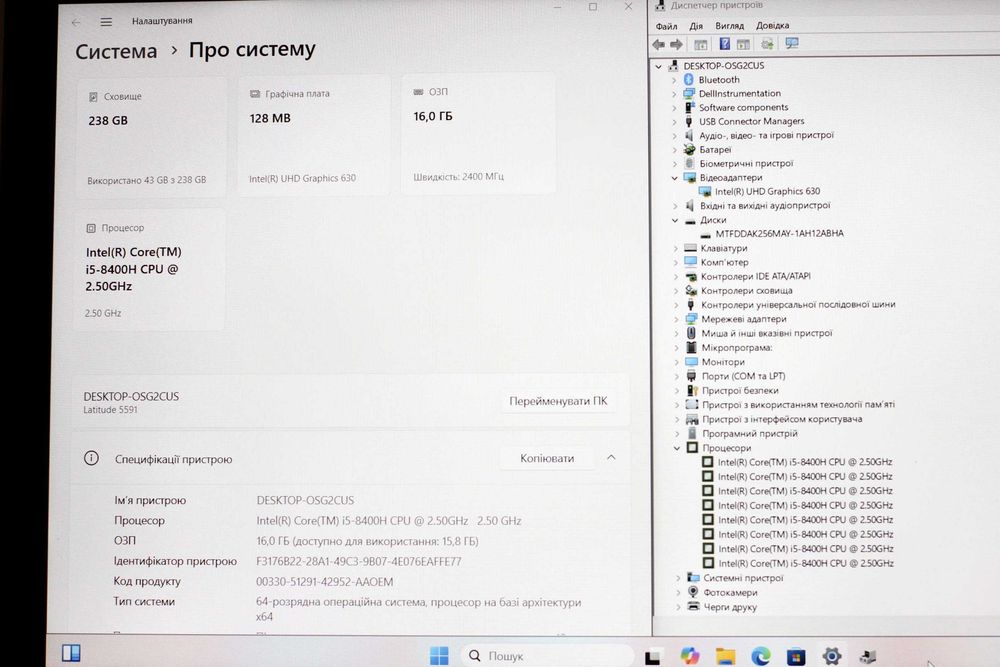1000x667 pixels.
Task: Expand the Мережеві адаптери category
Action: click(x=676, y=319)
